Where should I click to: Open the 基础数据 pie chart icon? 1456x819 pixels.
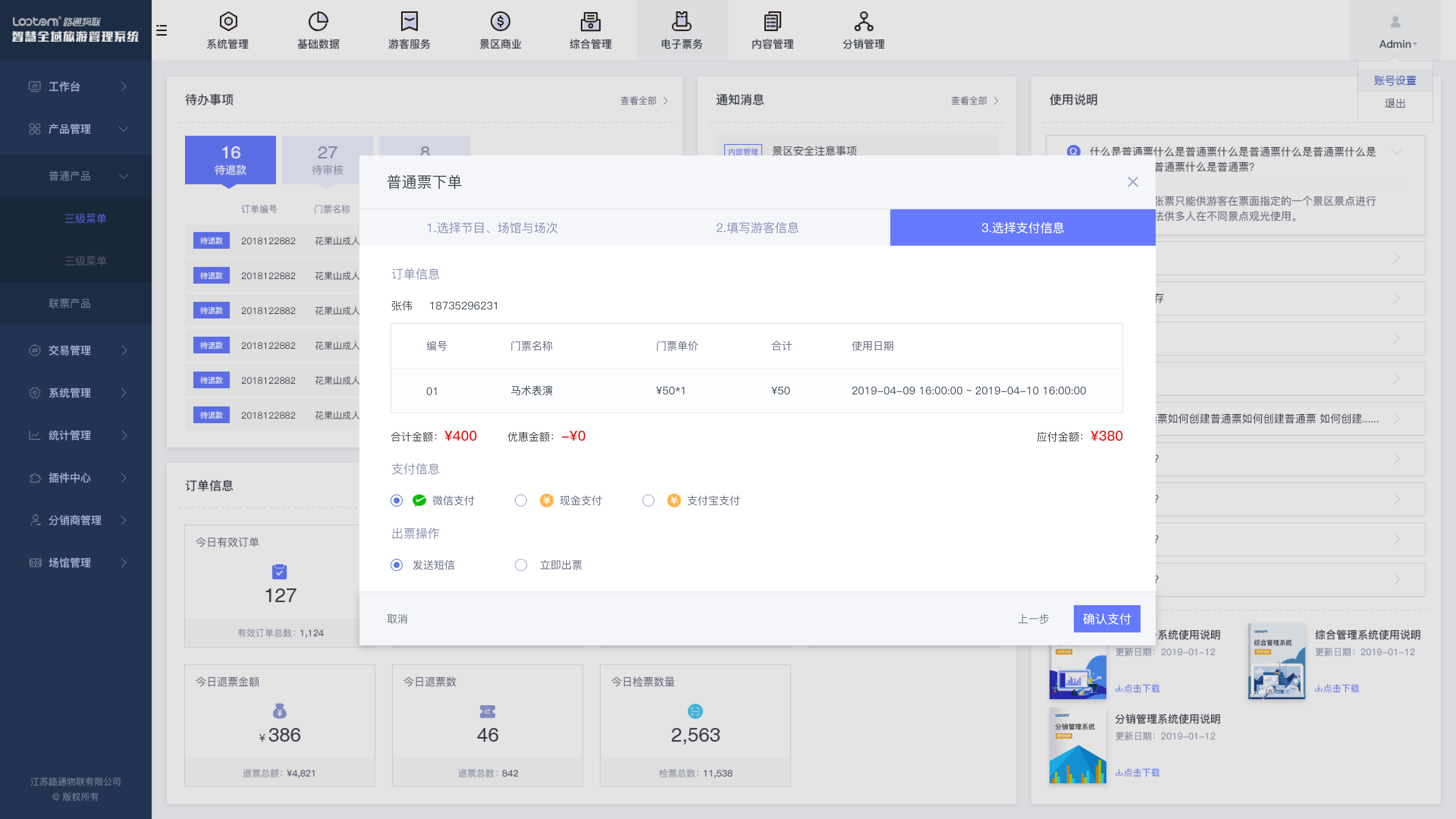[318, 22]
